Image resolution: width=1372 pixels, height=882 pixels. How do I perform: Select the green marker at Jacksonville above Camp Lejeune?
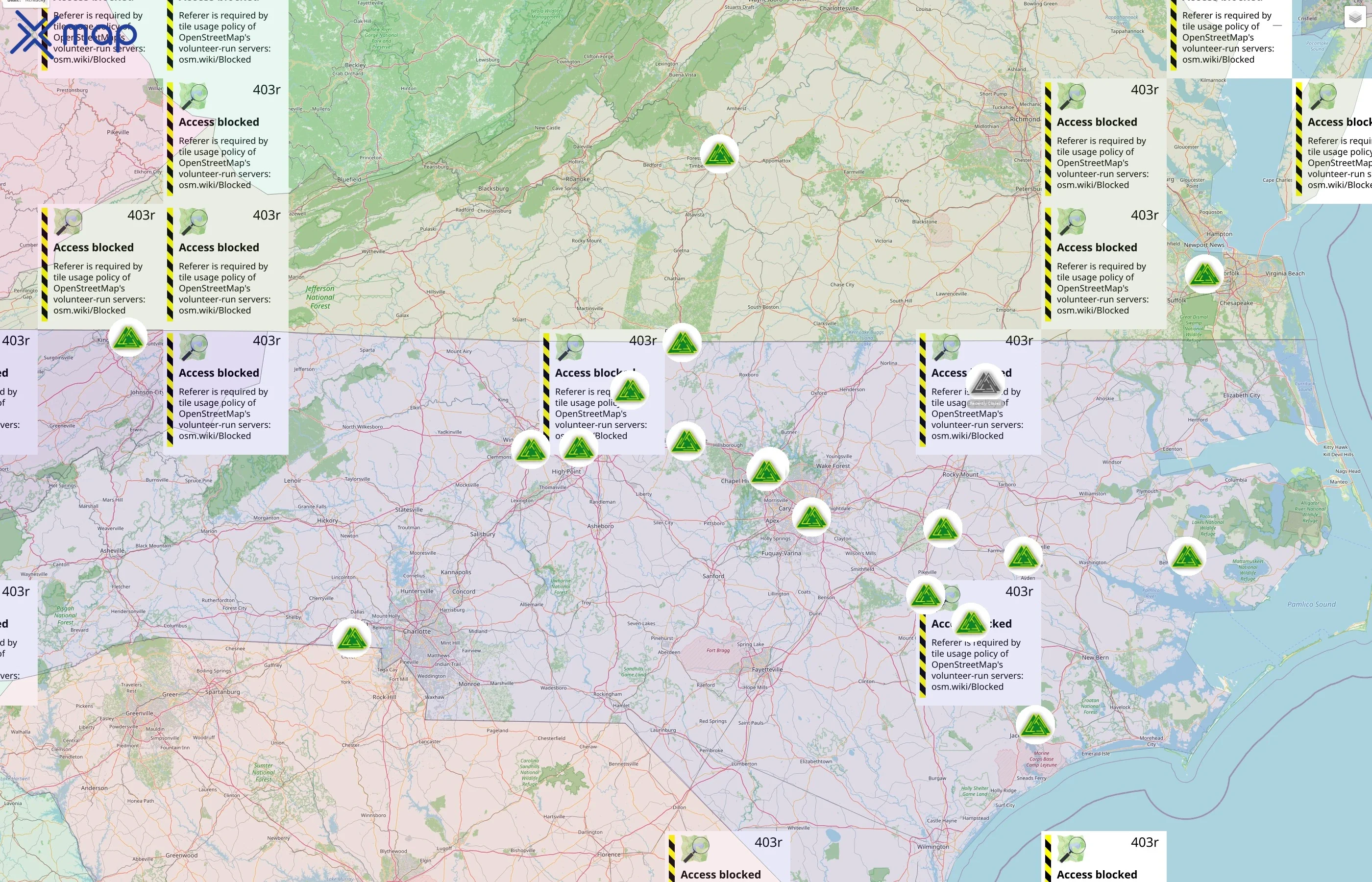[x=1035, y=725]
